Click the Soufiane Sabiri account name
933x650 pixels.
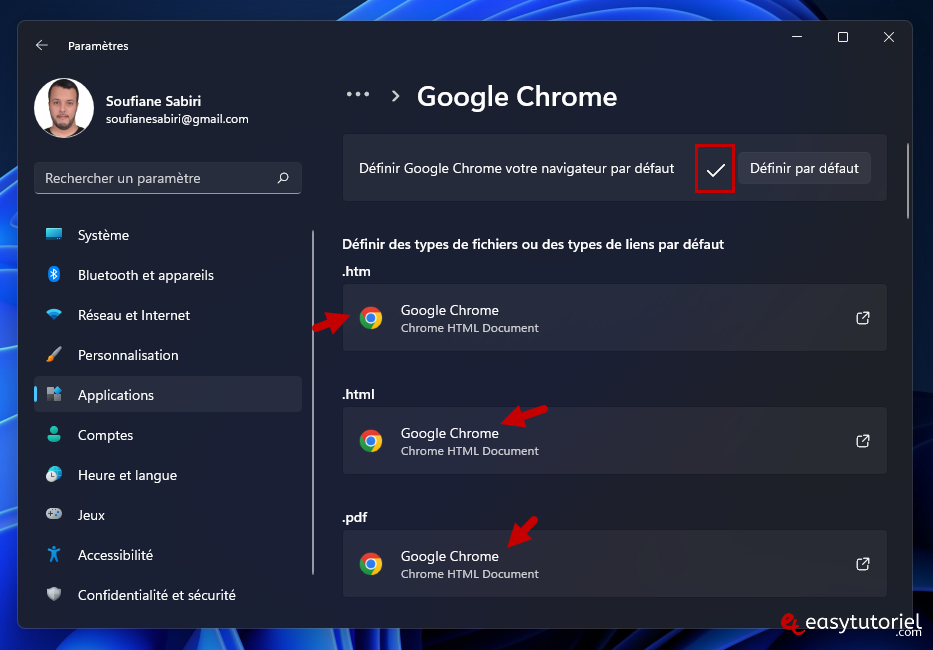click(154, 101)
